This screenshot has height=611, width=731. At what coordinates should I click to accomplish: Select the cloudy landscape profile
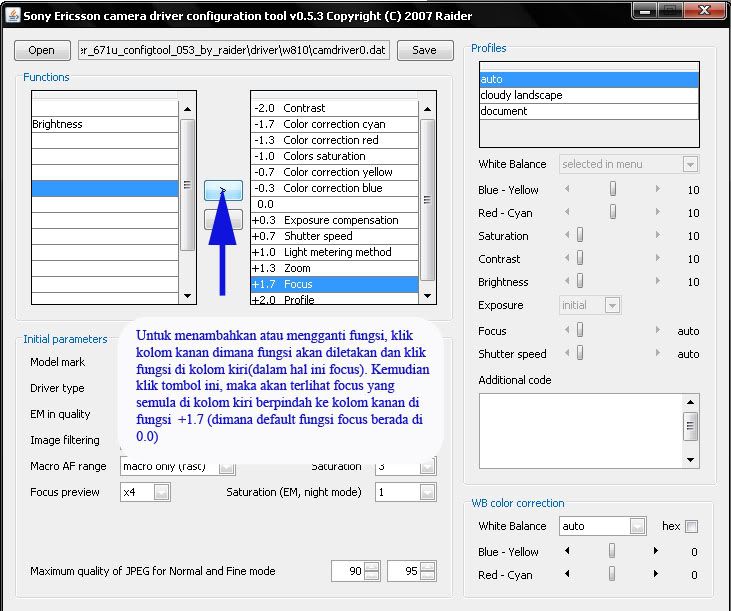click(589, 95)
